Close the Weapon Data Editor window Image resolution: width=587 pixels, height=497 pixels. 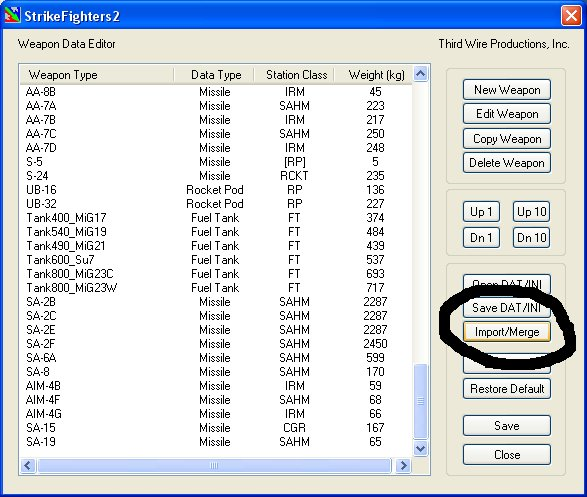click(x=571, y=16)
